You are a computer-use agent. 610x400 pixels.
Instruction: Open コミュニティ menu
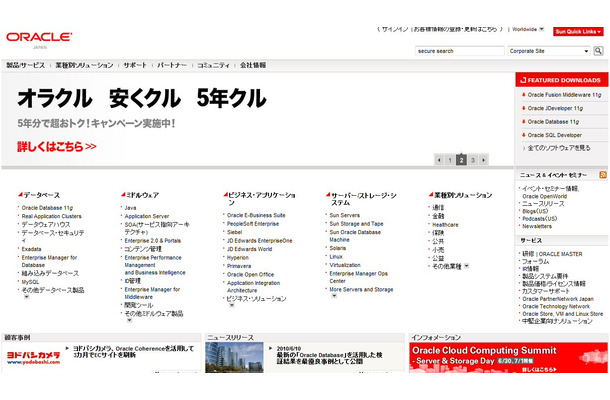(x=213, y=65)
